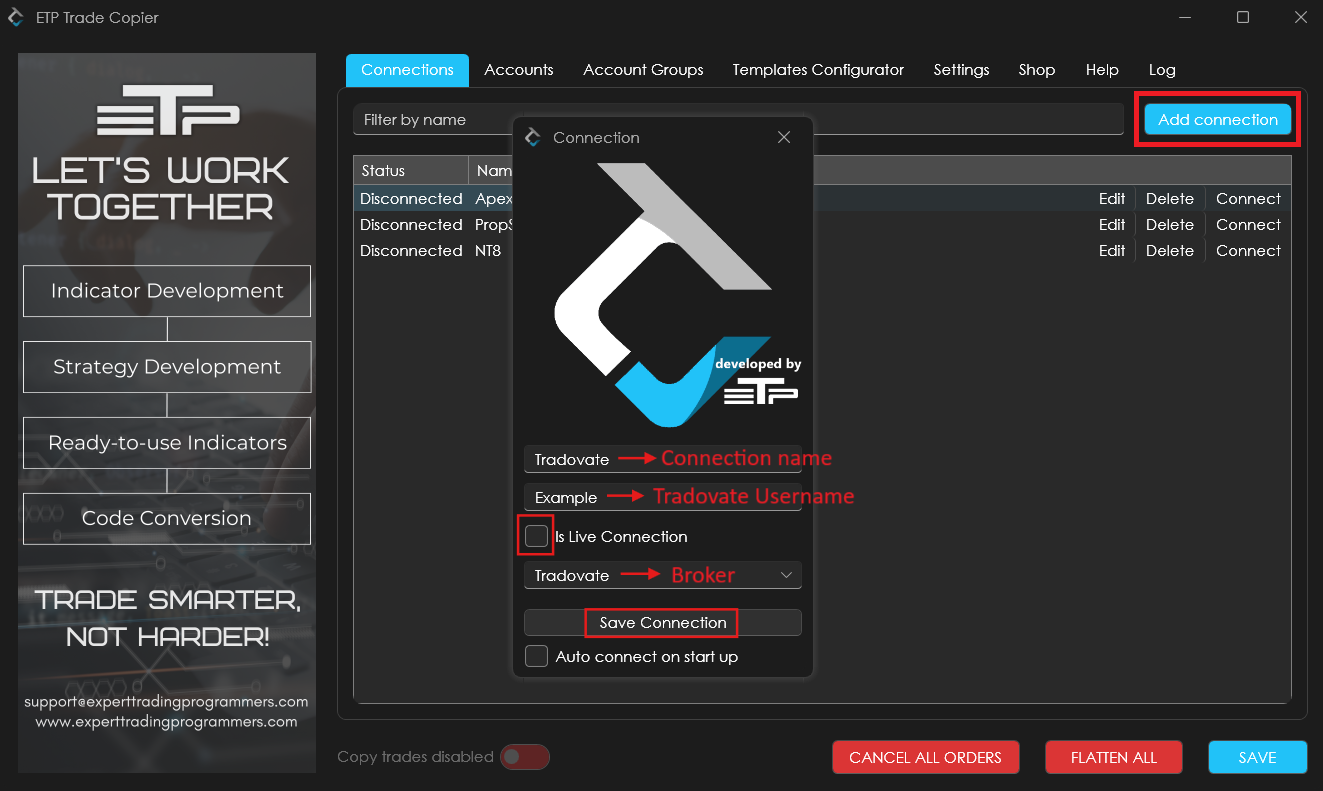Screen dimensions: 1323x791
Task: Click the Connection dialog logo icon
Action: pyautogui.click(x=533, y=137)
